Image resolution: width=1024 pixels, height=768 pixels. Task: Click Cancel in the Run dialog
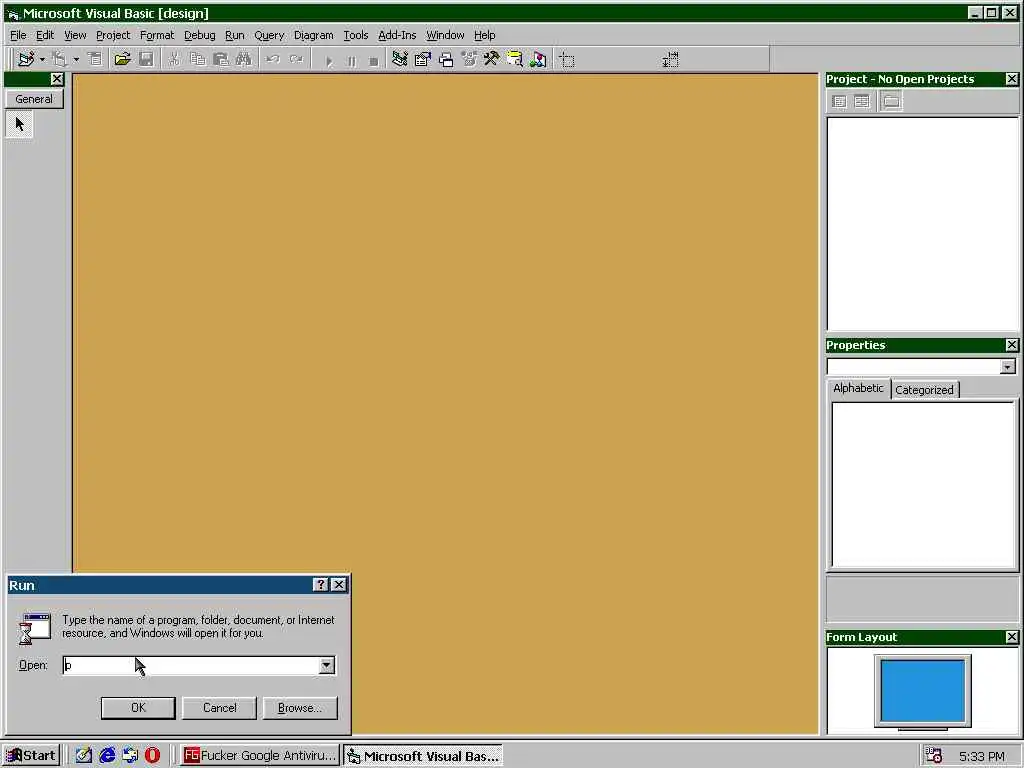[219, 708]
